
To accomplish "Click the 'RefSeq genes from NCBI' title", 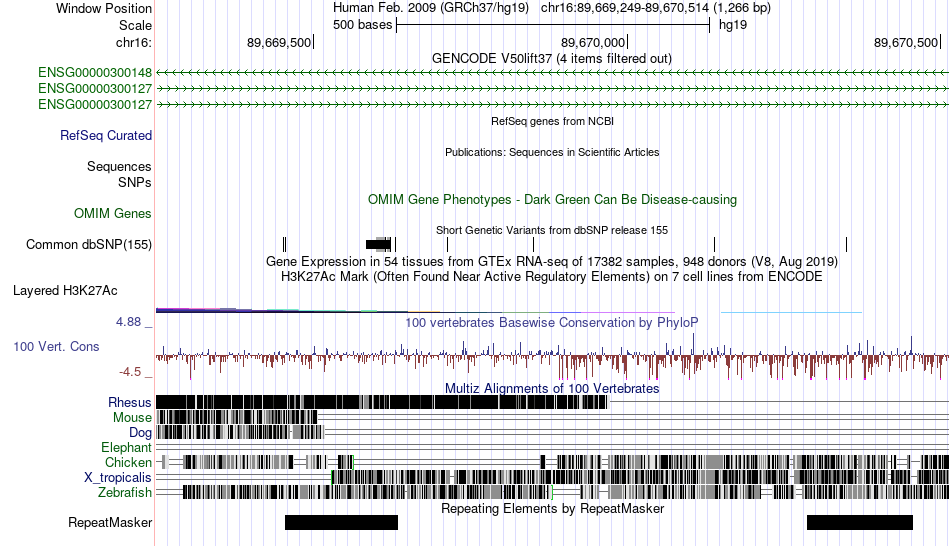I will pos(553,121).
